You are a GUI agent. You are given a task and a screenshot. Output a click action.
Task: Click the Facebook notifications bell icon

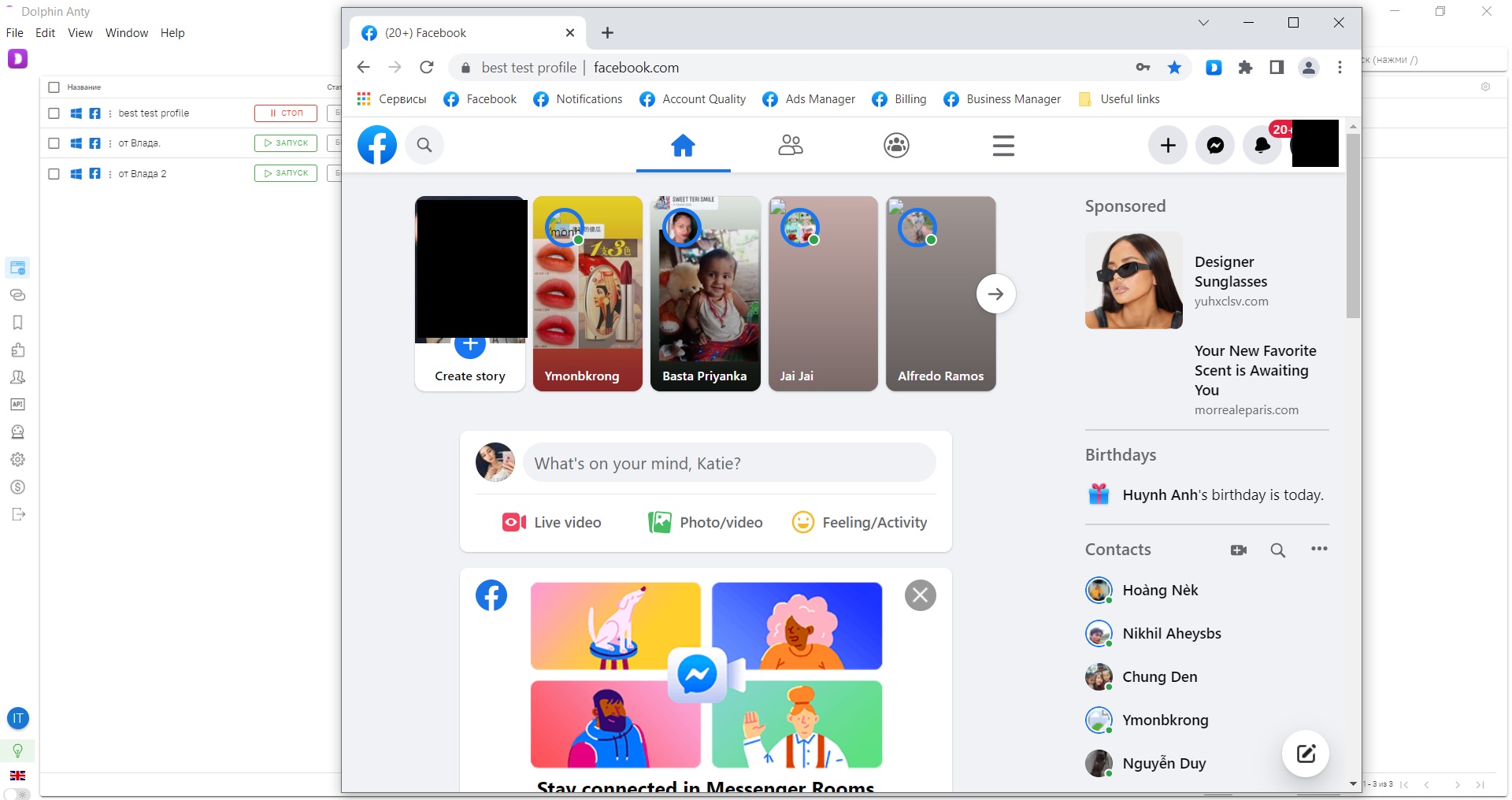click(1262, 146)
